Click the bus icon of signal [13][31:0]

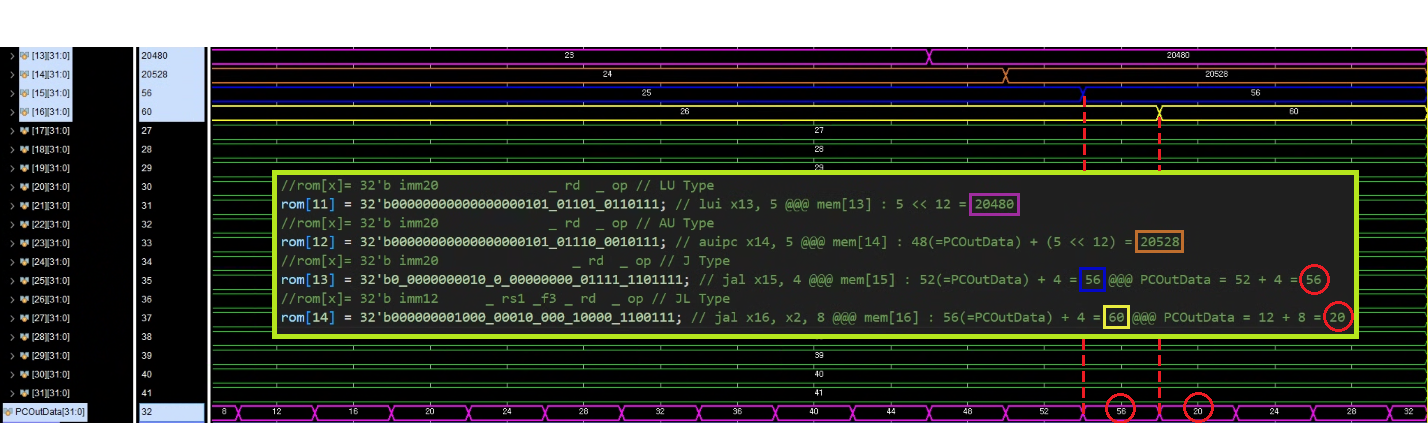pyautogui.click(x=25, y=56)
